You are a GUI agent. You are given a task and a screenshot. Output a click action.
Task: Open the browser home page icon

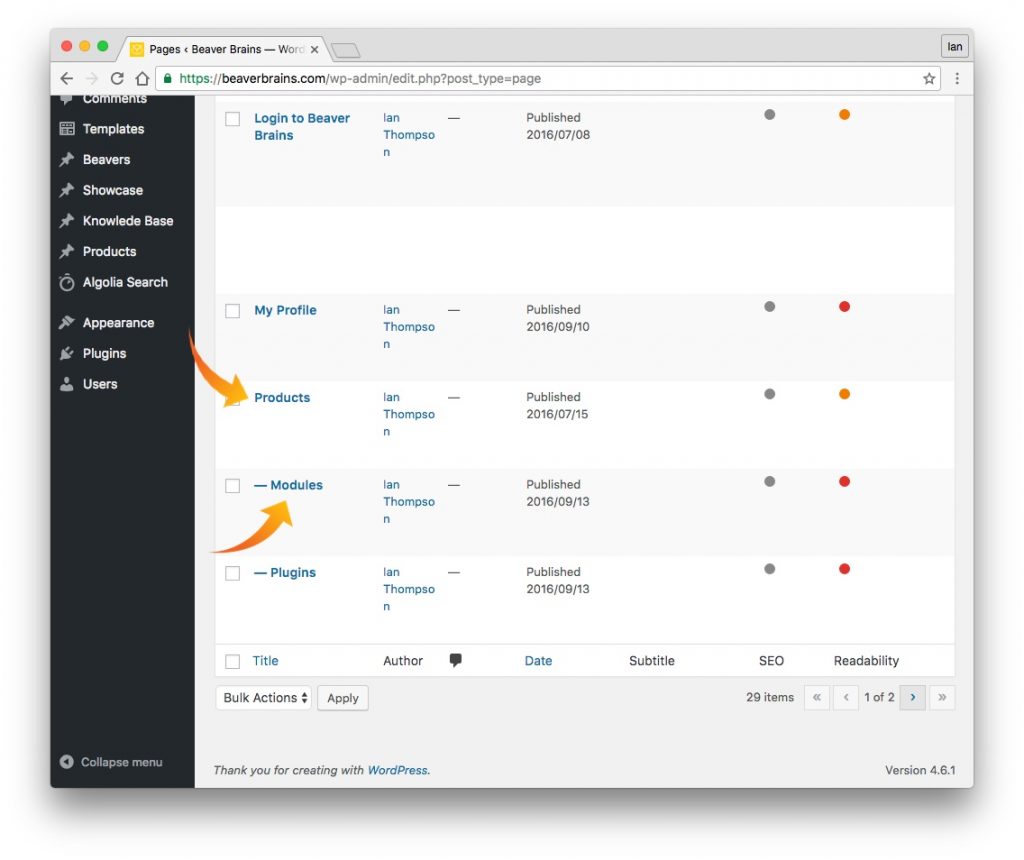click(x=142, y=78)
